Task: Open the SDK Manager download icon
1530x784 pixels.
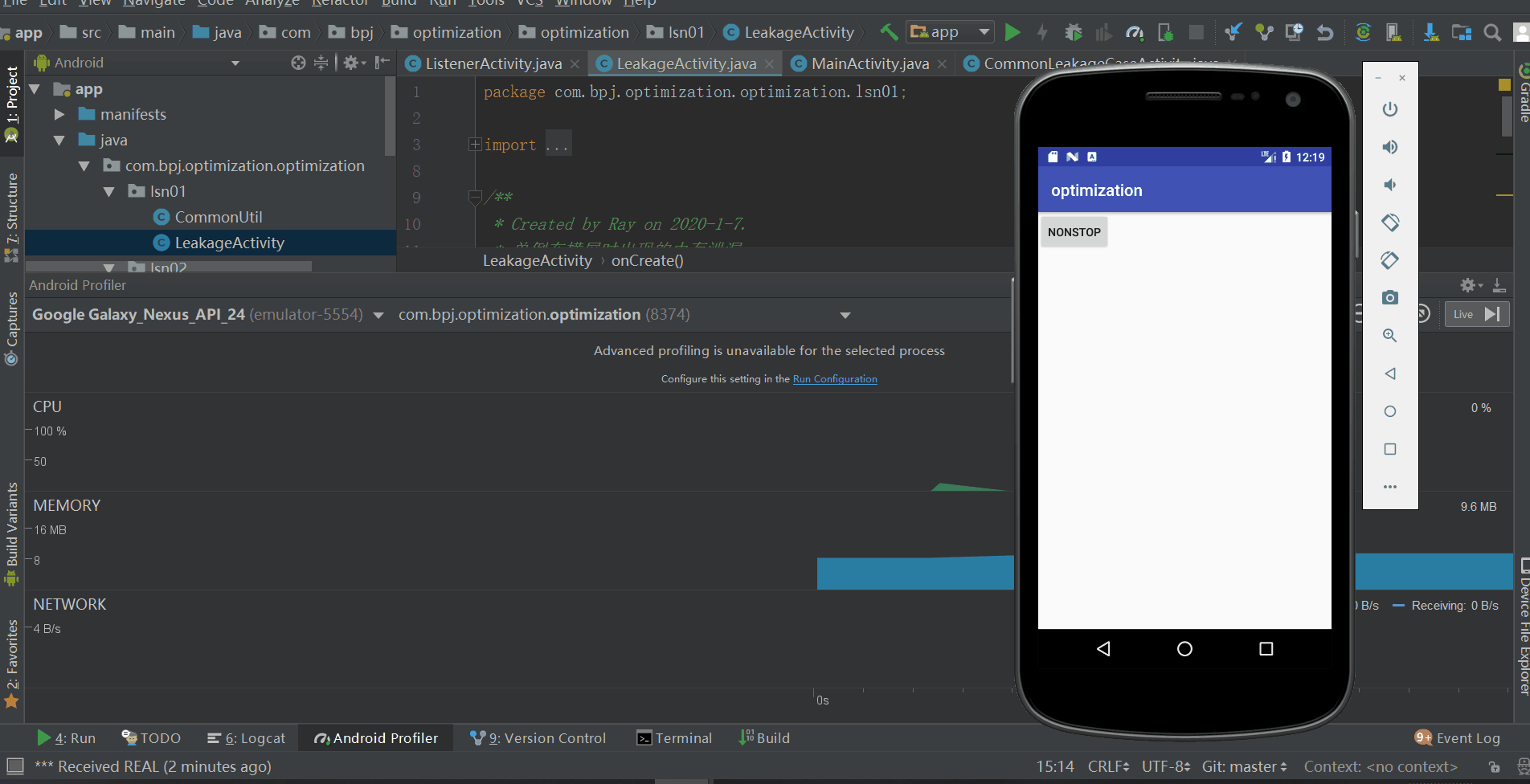Action: click(x=1431, y=32)
